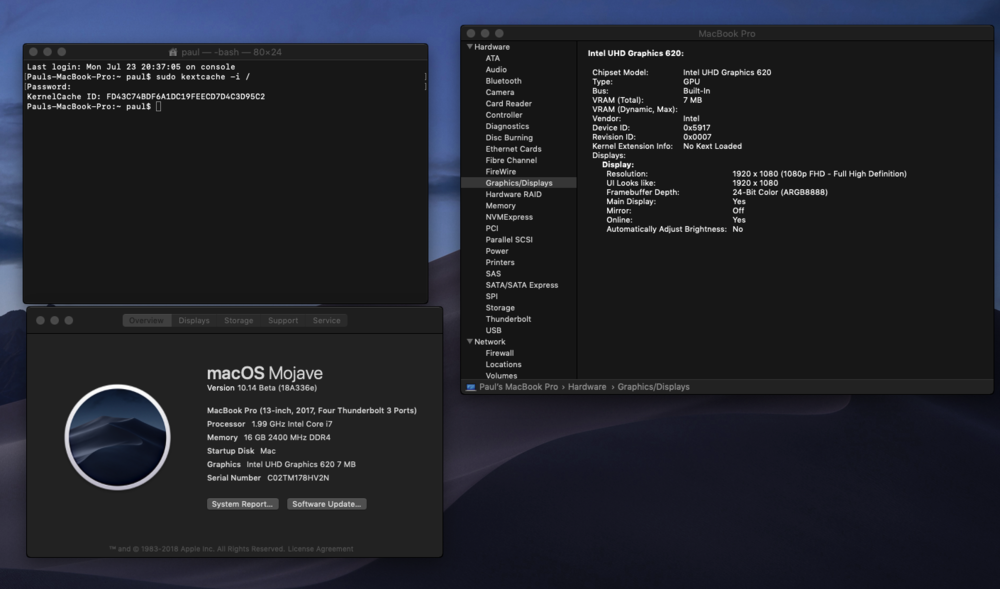Switch to the Overview tab
1000x589 pixels.
[x=147, y=321]
